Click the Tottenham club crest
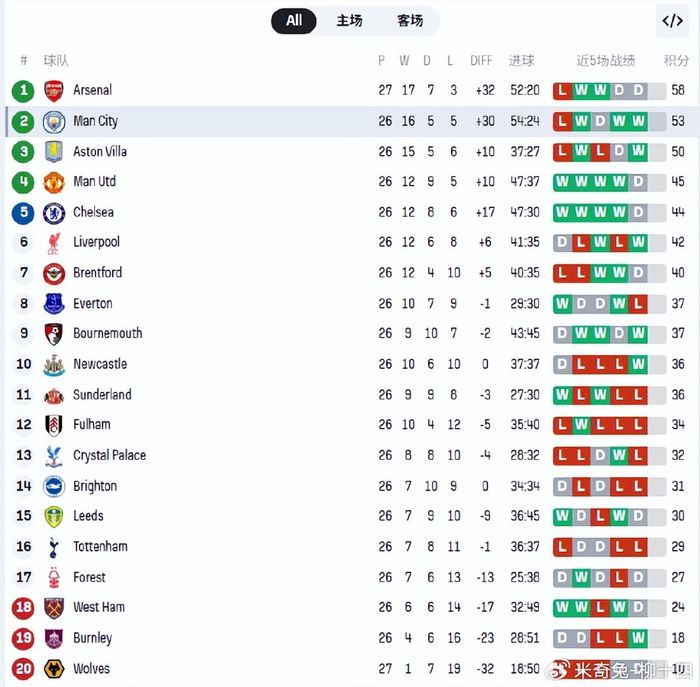This screenshot has height=687, width=700. [54, 547]
